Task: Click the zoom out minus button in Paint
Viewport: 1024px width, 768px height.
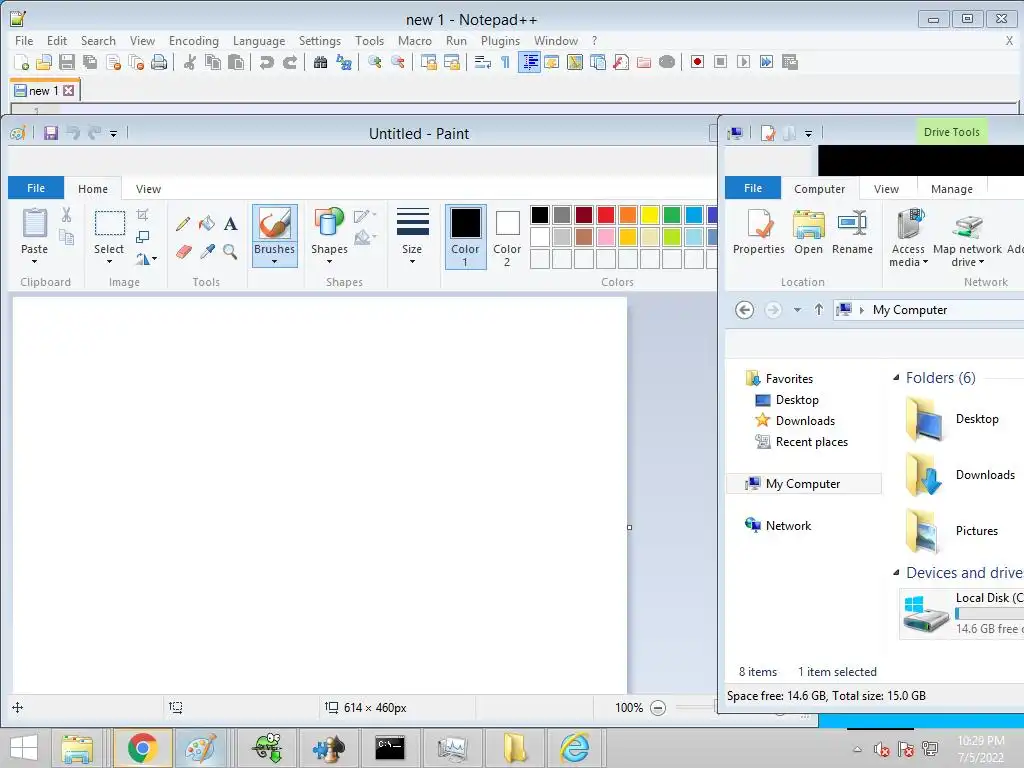Action: click(x=658, y=708)
